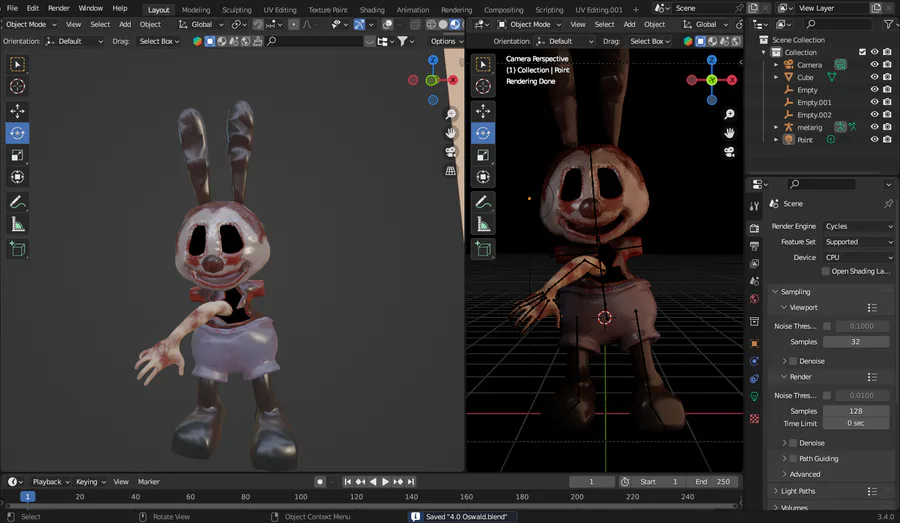Adjust the Render Samples 128 field
The image size is (900, 523).
855,411
